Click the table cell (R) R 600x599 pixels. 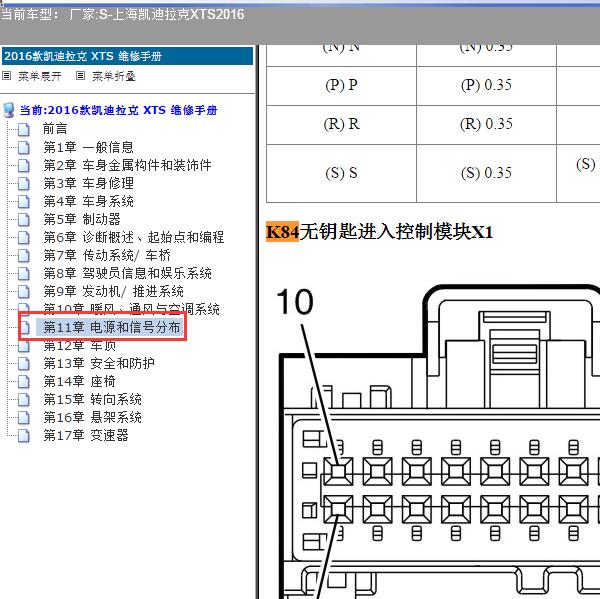pos(341,125)
